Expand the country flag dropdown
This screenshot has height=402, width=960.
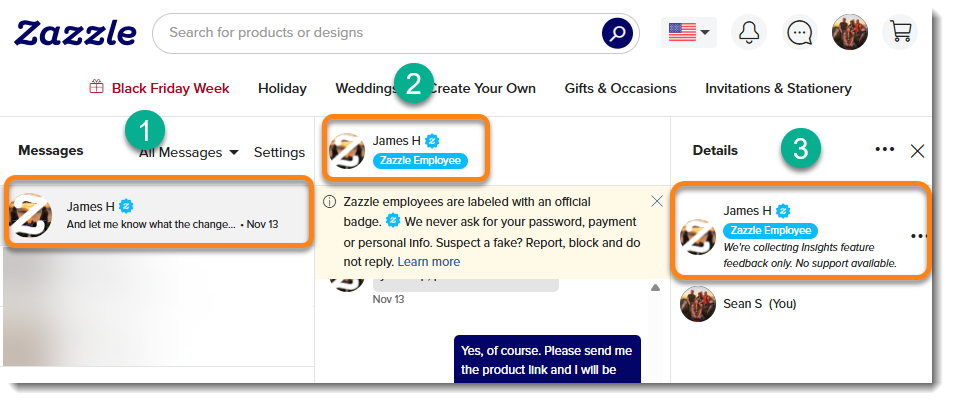point(689,33)
